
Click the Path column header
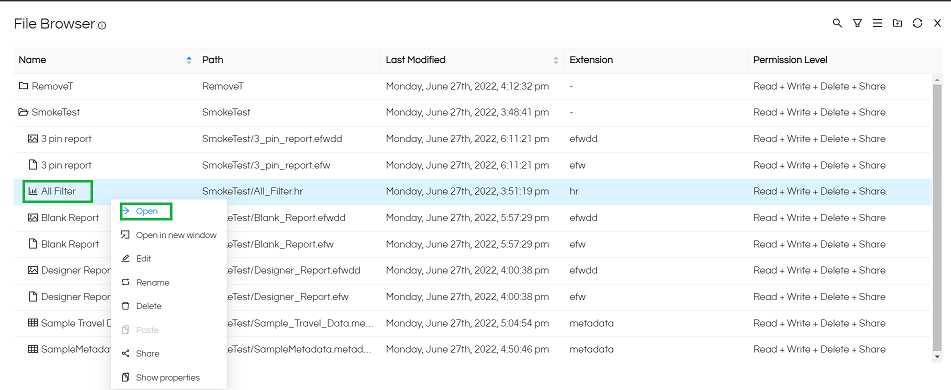pos(212,60)
